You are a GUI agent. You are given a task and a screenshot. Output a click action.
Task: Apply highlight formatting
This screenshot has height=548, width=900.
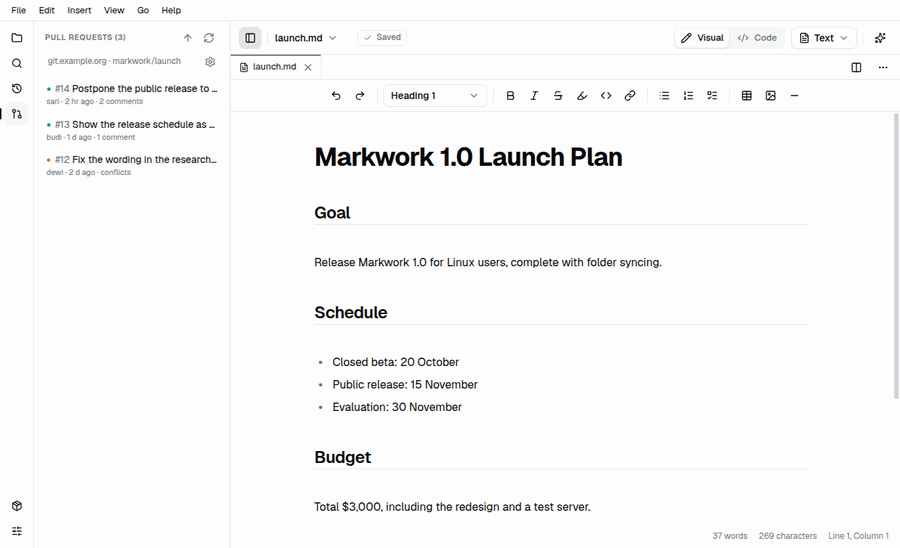point(582,96)
